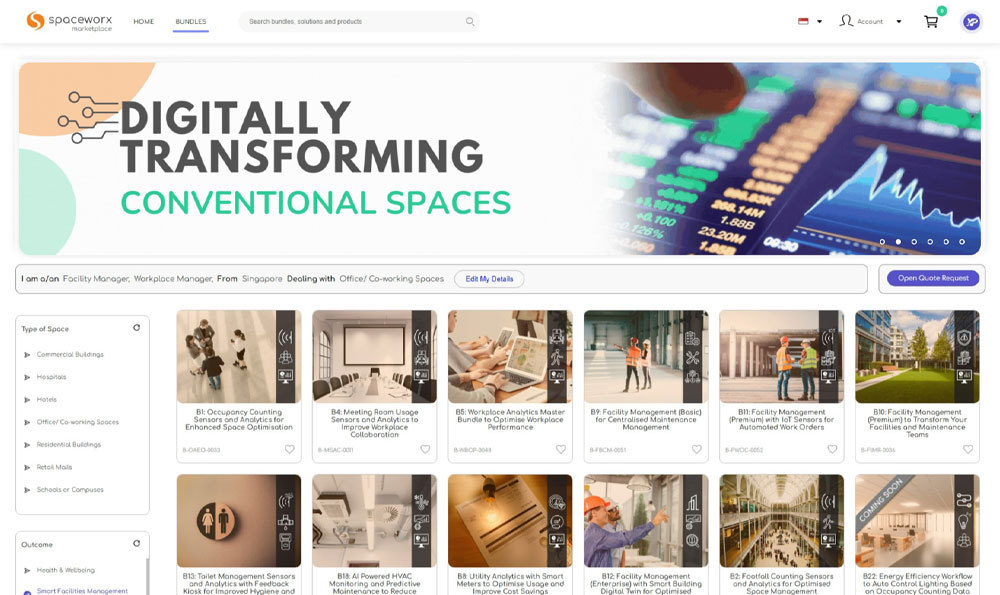Click the Spaceworx logo
Screen dimensions: 1000x595
(x=69, y=20)
